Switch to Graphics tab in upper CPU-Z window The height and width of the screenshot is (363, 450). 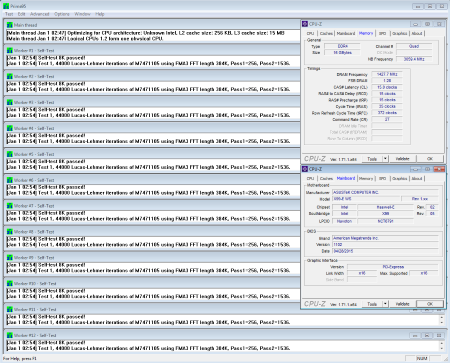[400, 33]
